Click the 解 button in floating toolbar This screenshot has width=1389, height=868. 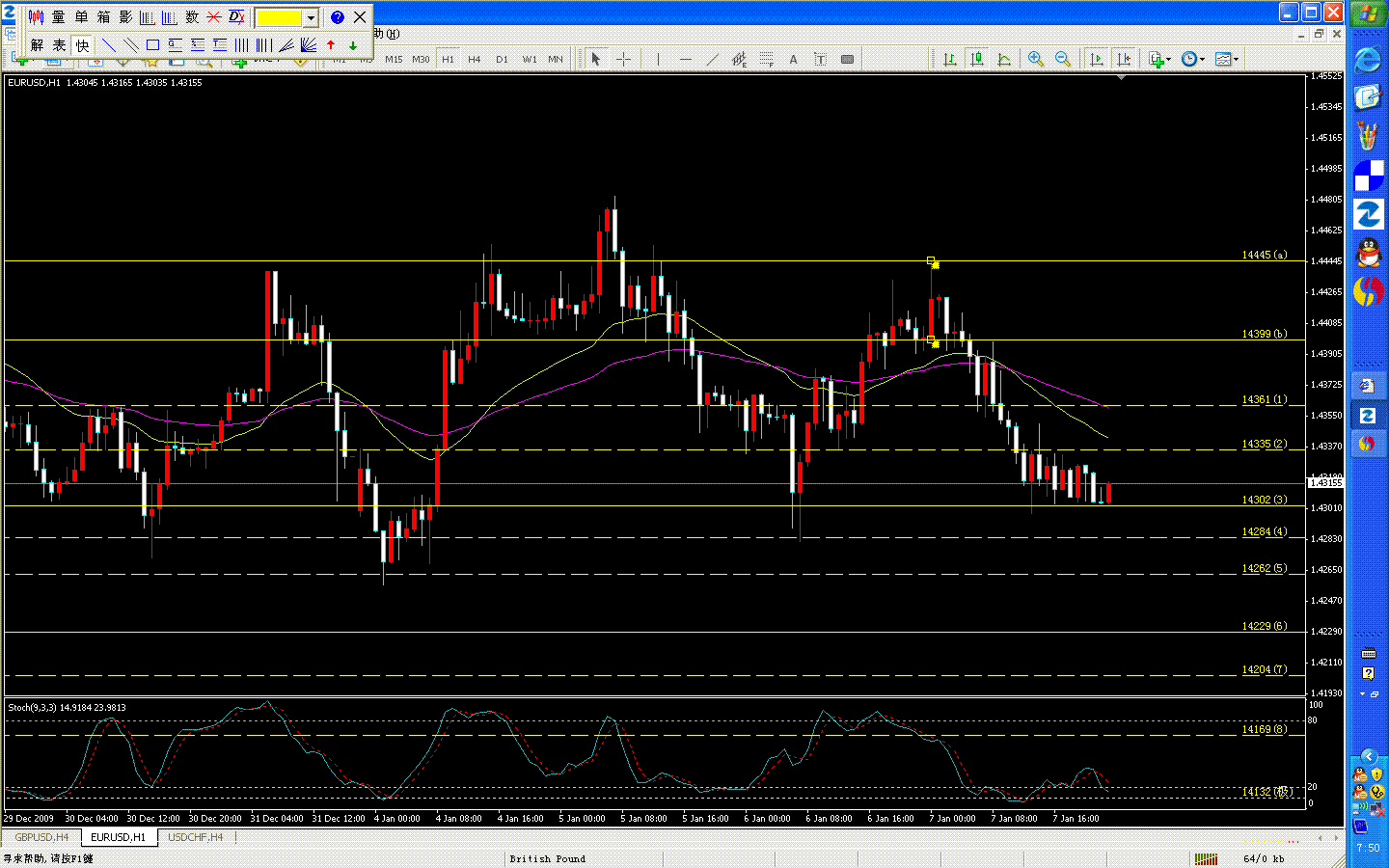(x=37, y=45)
